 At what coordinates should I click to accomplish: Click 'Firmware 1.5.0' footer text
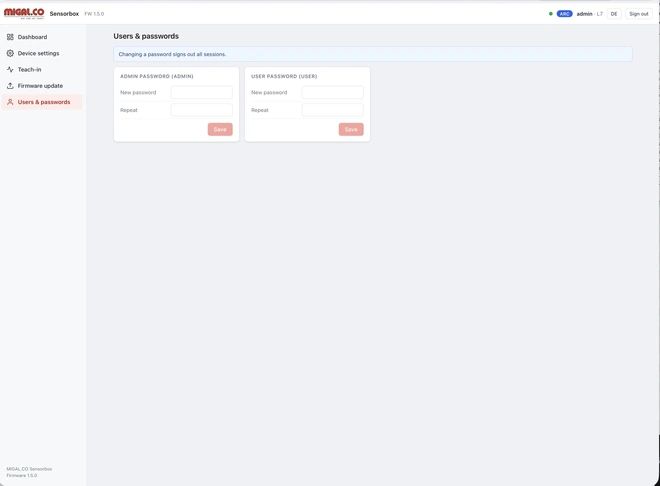pyautogui.click(x=22, y=475)
